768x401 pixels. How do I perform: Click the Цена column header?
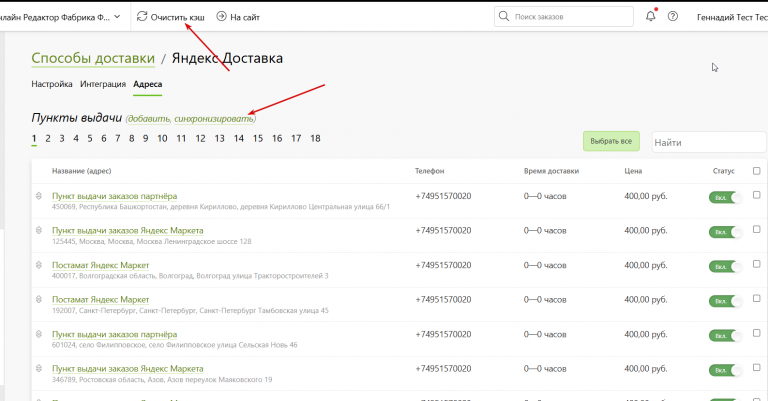(x=633, y=171)
